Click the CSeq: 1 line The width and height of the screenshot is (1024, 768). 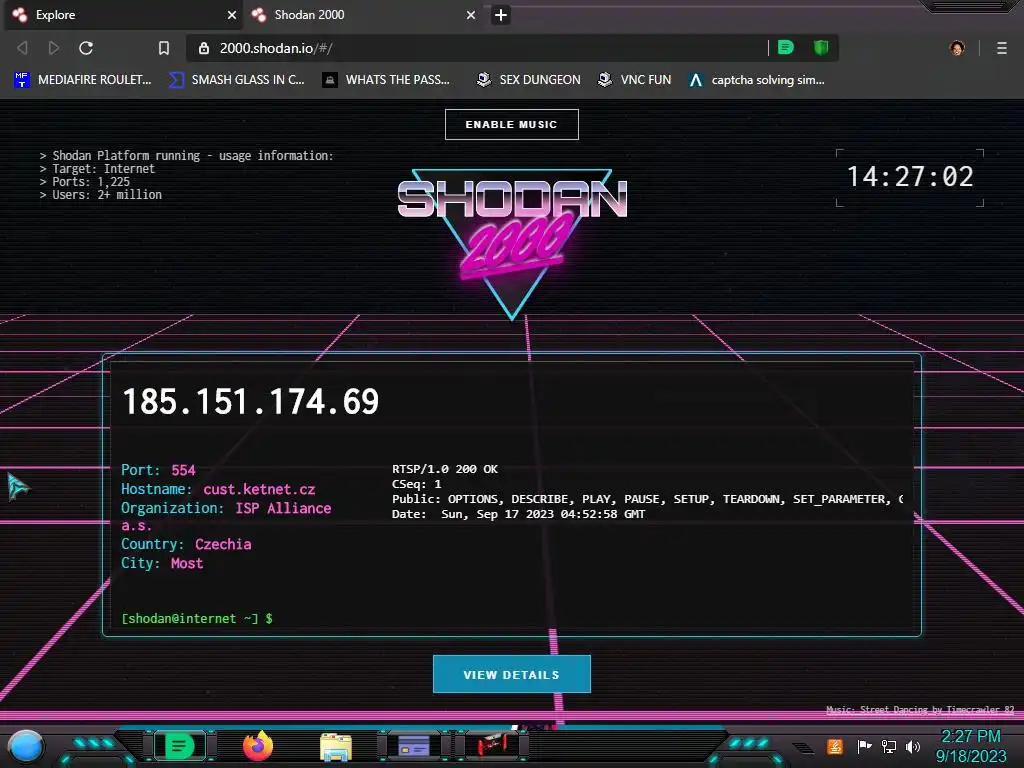(417, 484)
